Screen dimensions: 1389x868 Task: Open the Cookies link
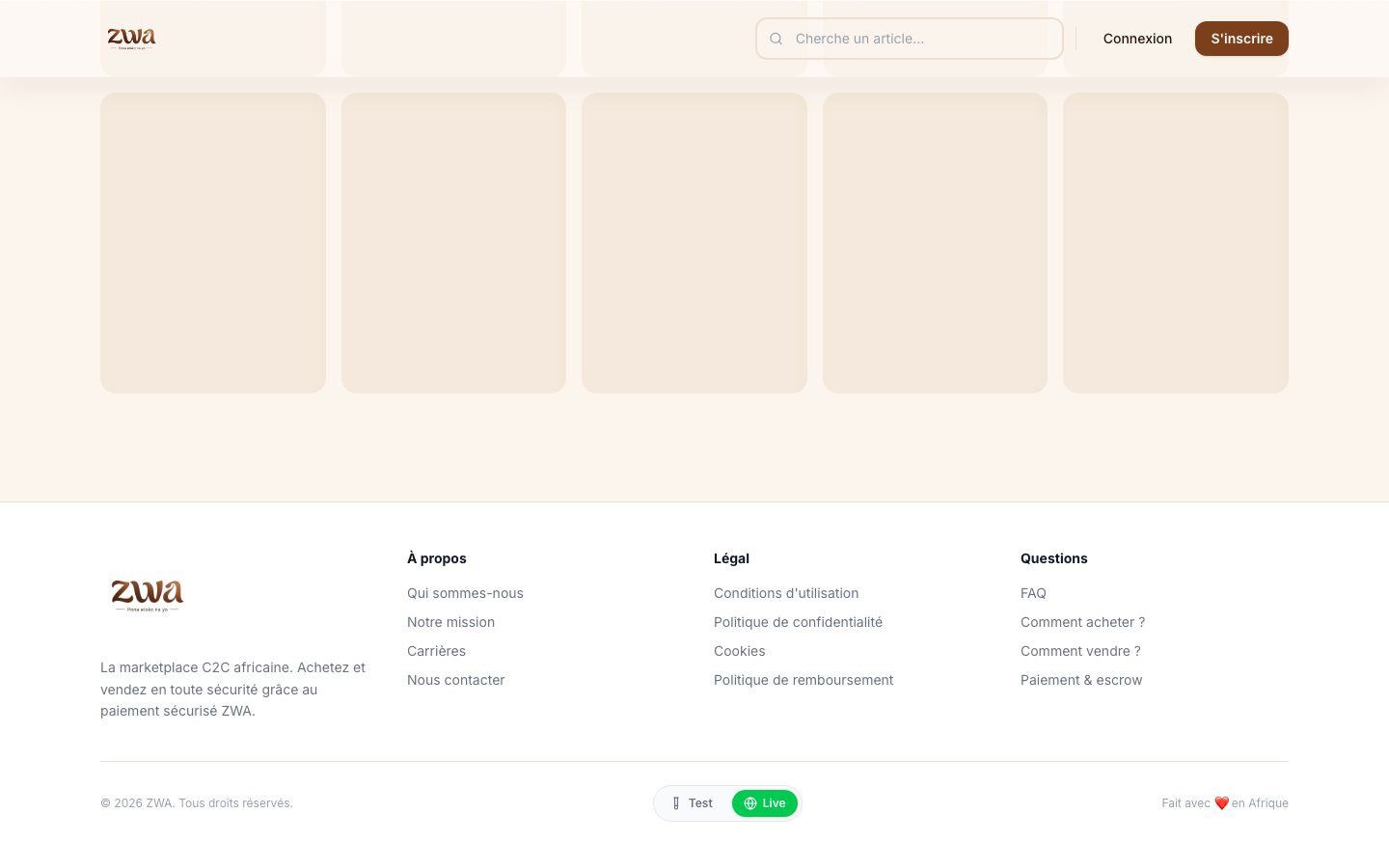739,651
